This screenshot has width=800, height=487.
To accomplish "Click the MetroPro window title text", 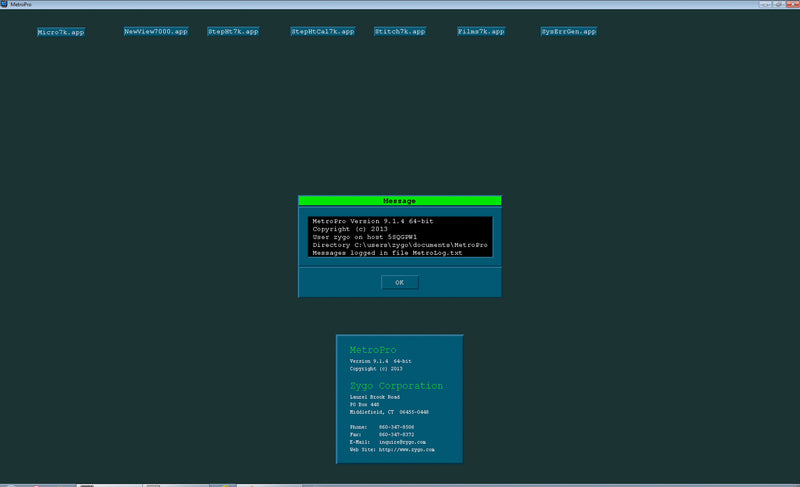I will (23, 4).
